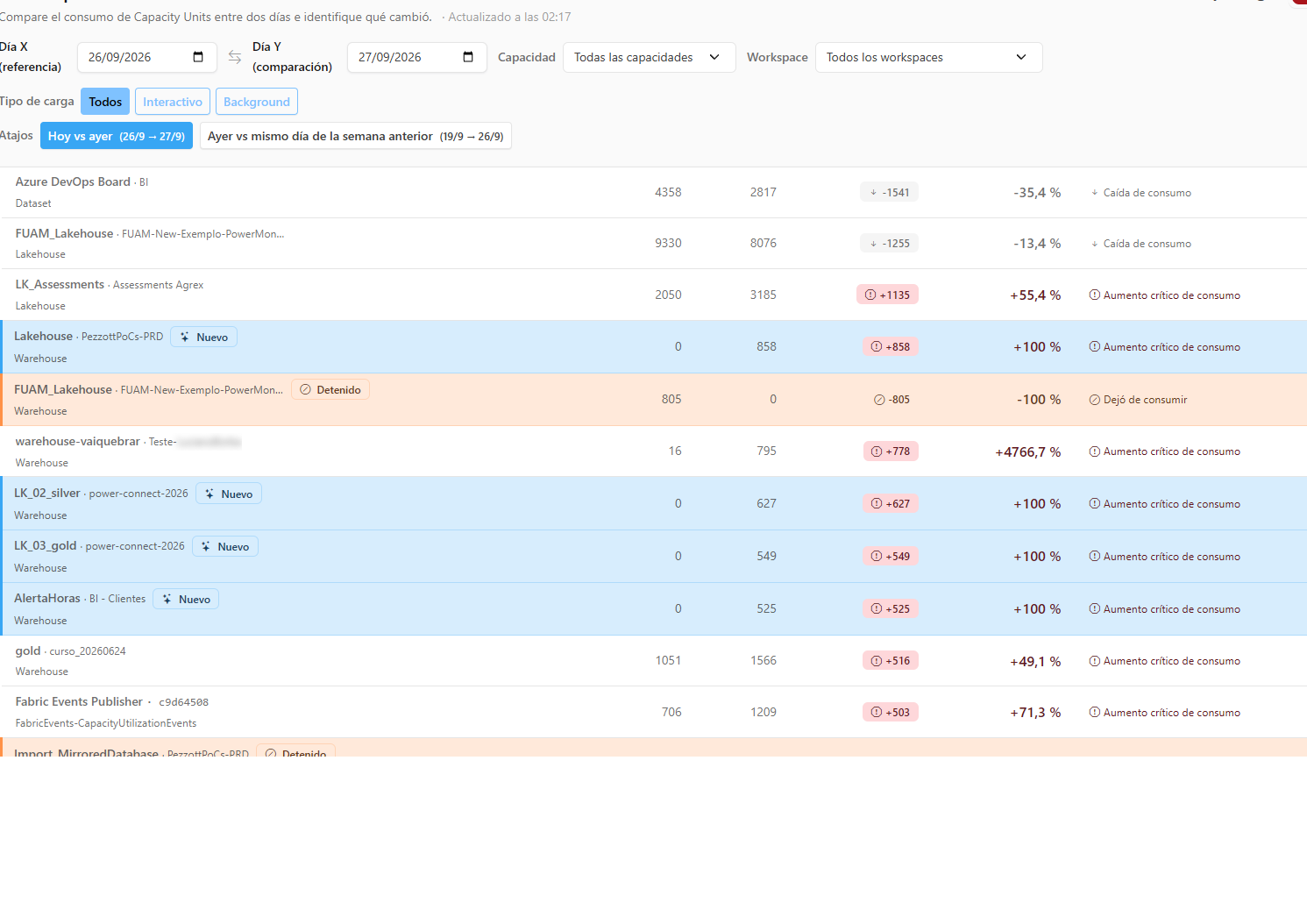Image resolution: width=1307 pixels, height=924 pixels.
Task: Click the -805 delta badge for FUAM_Lakehouse Warehouse
Action: coord(891,399)
